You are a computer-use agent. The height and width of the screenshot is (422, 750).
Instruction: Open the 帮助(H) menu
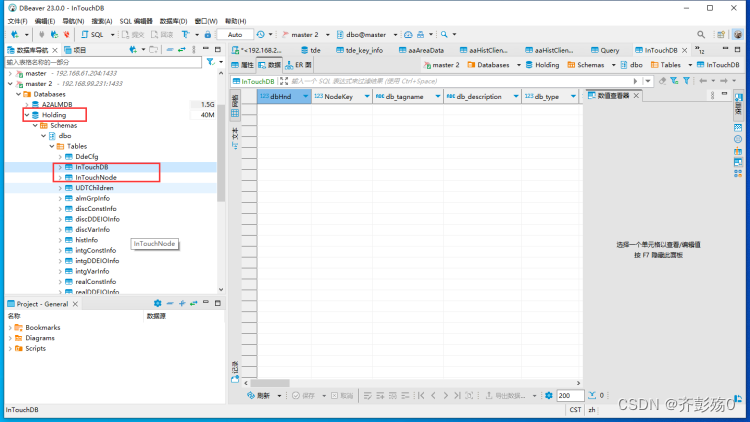tap(236, 21)
